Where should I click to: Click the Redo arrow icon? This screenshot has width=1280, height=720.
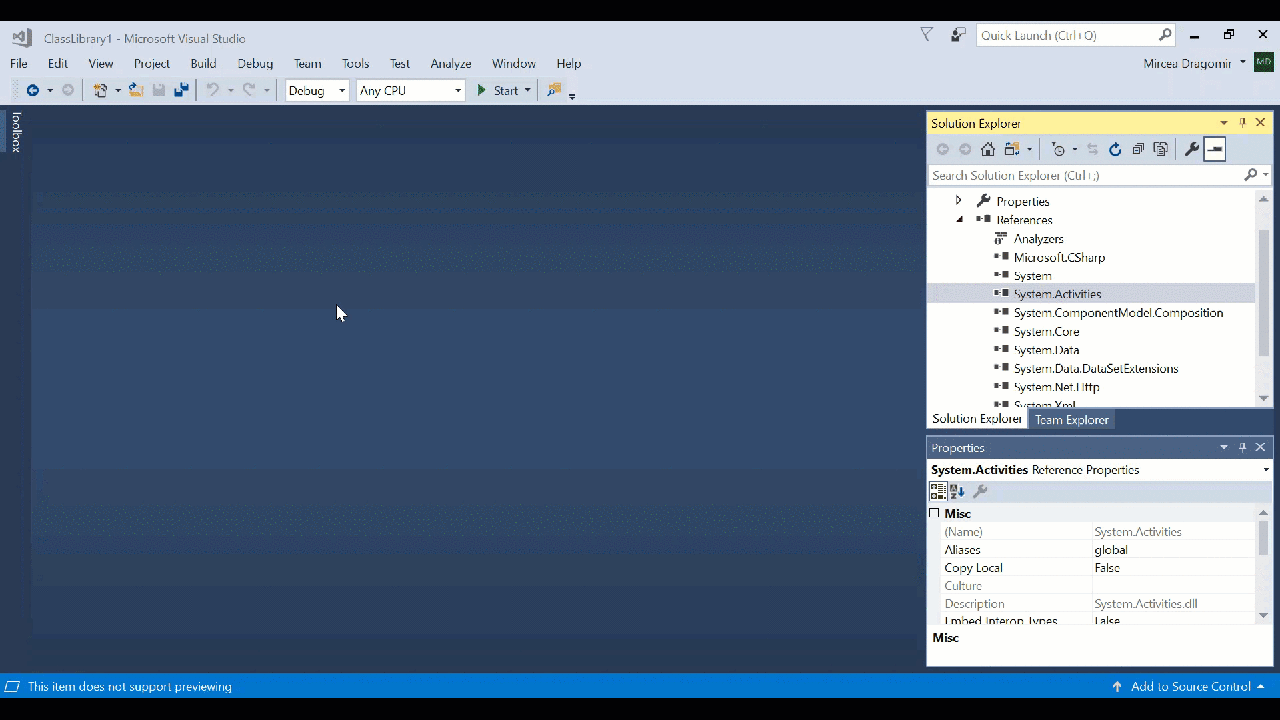[249, 90]
